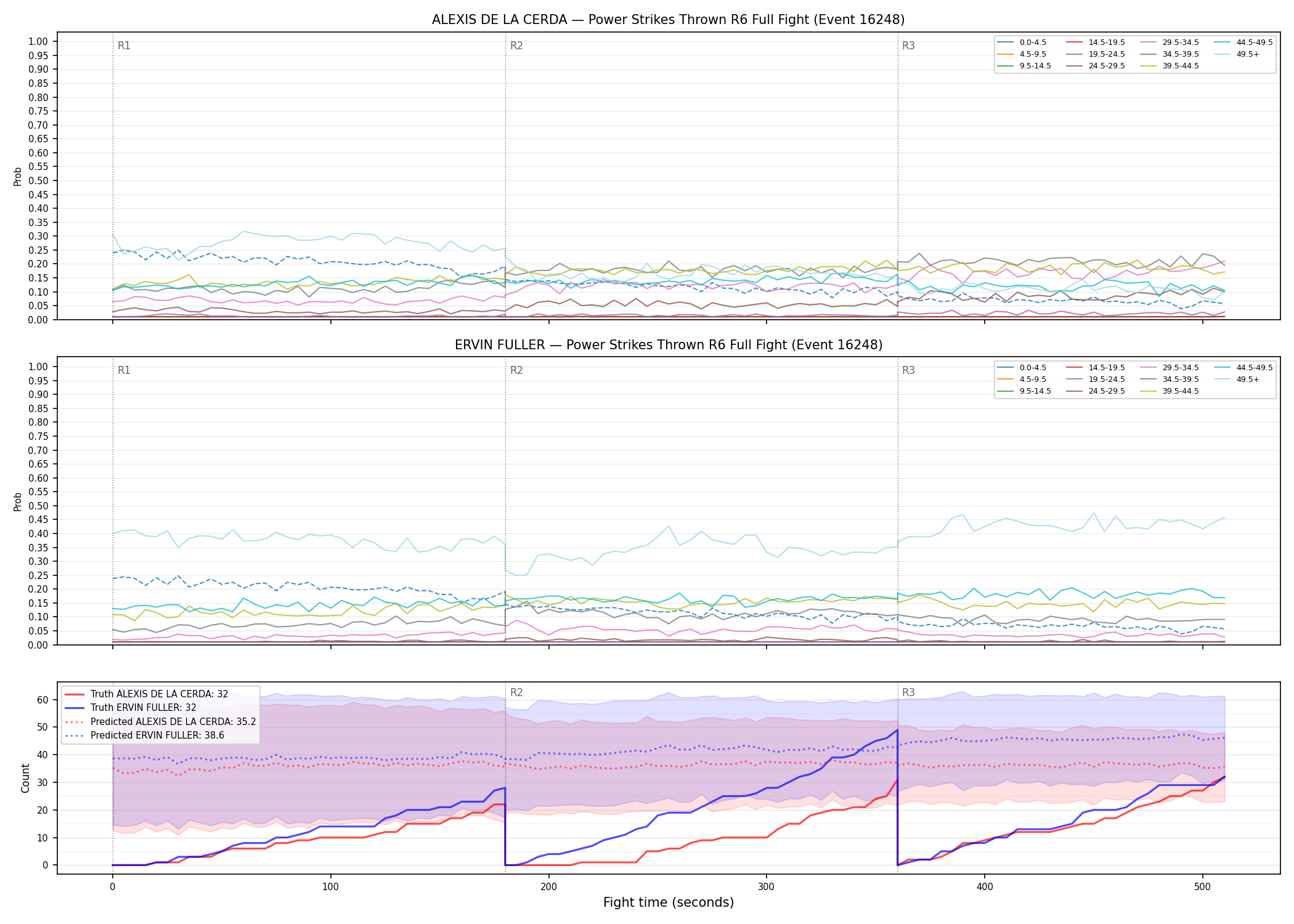Select the 19.5-24.5 legend entry in Alexis chart
This screenshot has width=1294, height=924.
[1096, 54]
